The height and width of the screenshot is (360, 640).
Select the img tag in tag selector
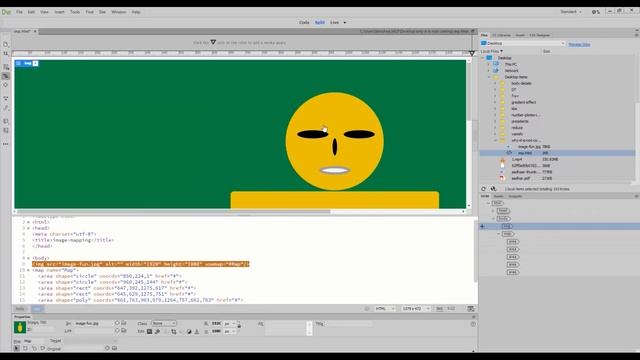click(x=37, y=309)
